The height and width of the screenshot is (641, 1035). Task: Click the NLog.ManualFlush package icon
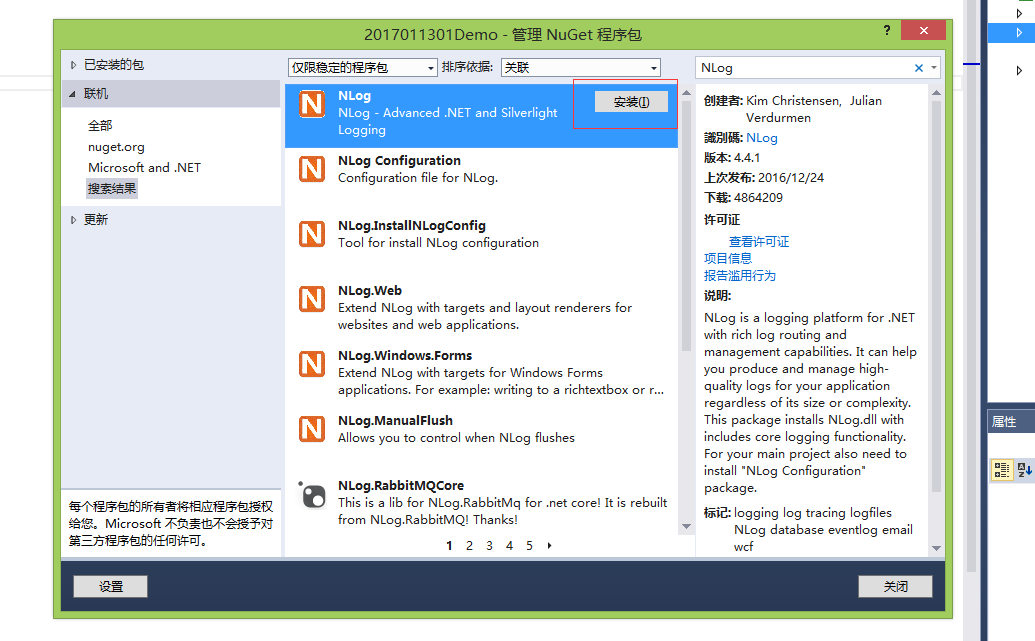(312, 429)
